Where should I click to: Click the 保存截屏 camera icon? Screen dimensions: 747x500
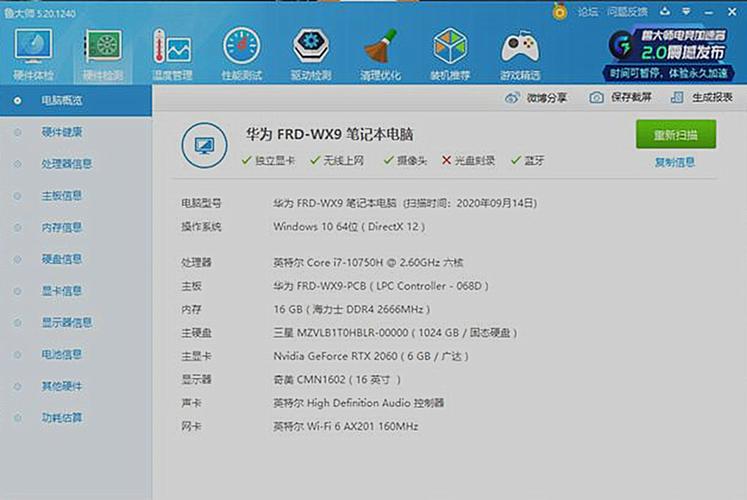[596, 98]
